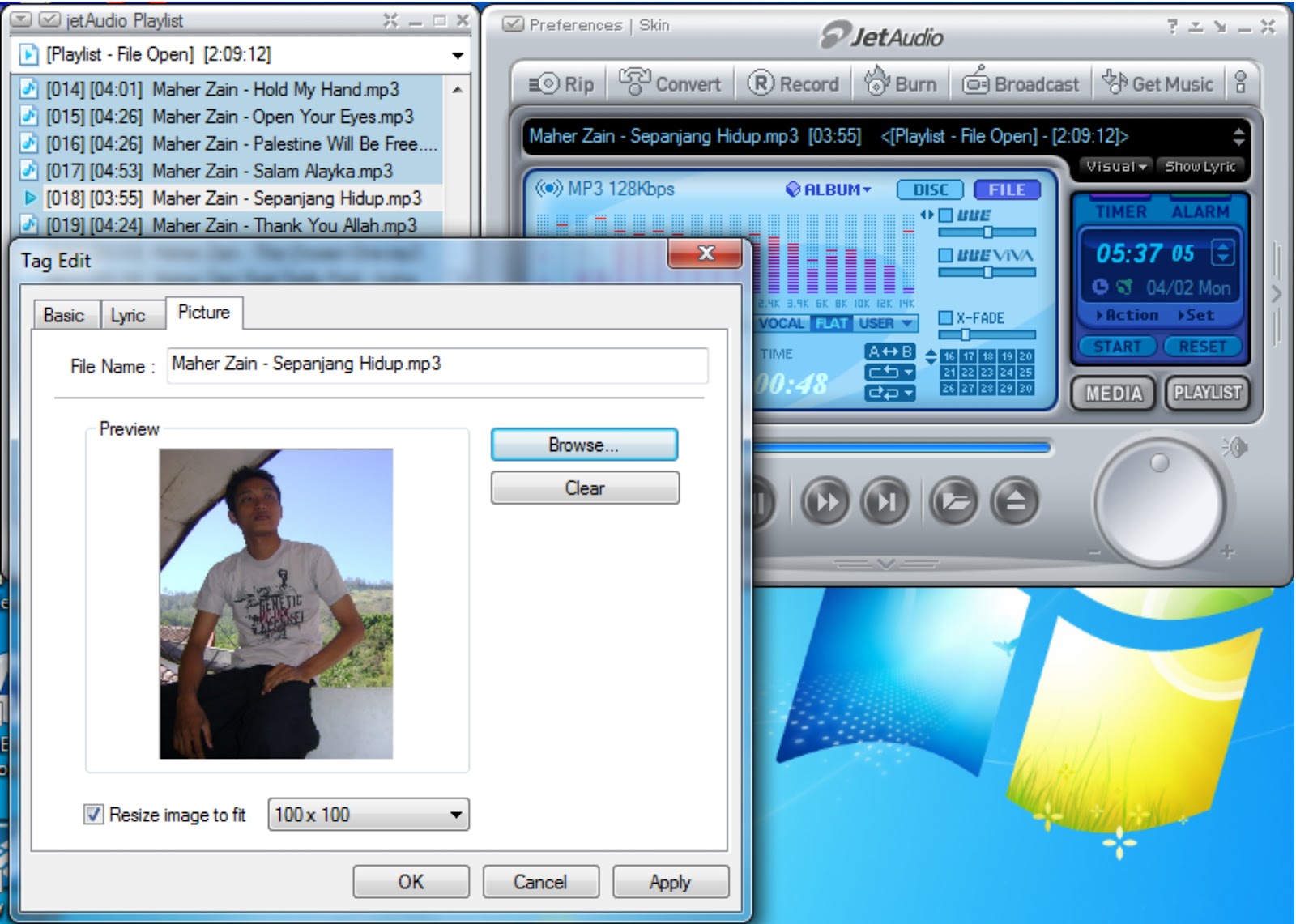Click the clock icon in timer panel

[1099, 287]
